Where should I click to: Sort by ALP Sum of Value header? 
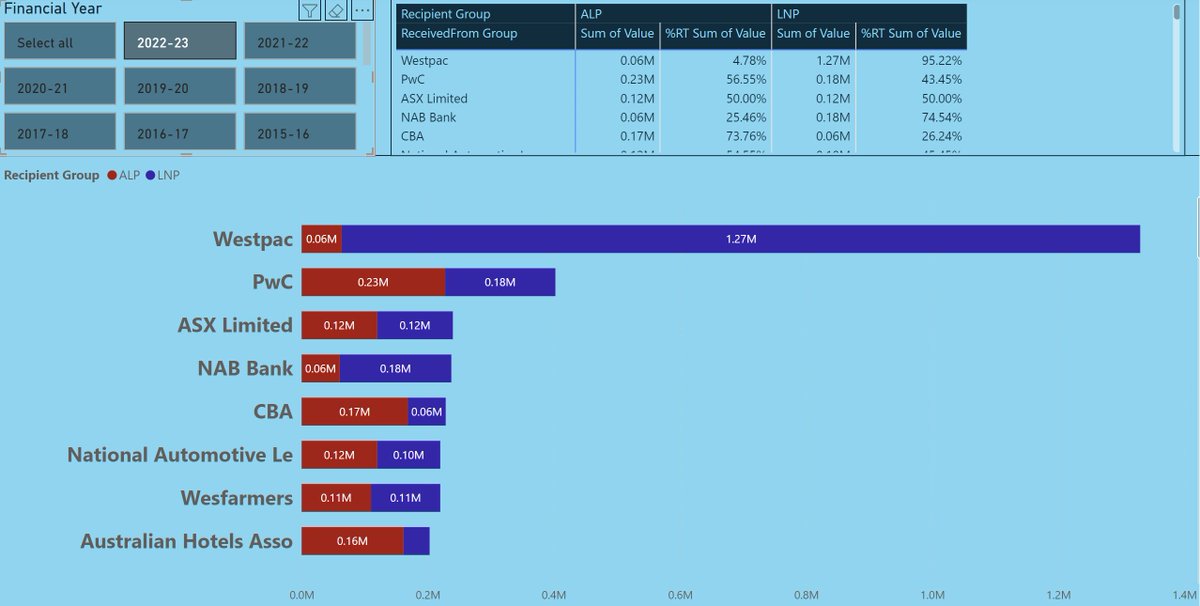tap(617, 33)
